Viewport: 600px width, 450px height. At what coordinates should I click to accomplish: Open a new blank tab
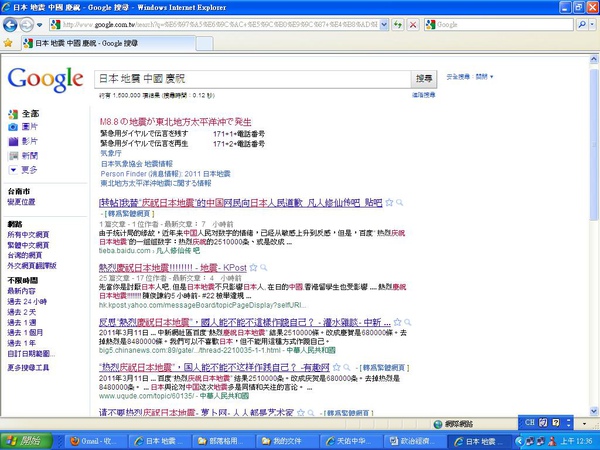pos(204,44)
